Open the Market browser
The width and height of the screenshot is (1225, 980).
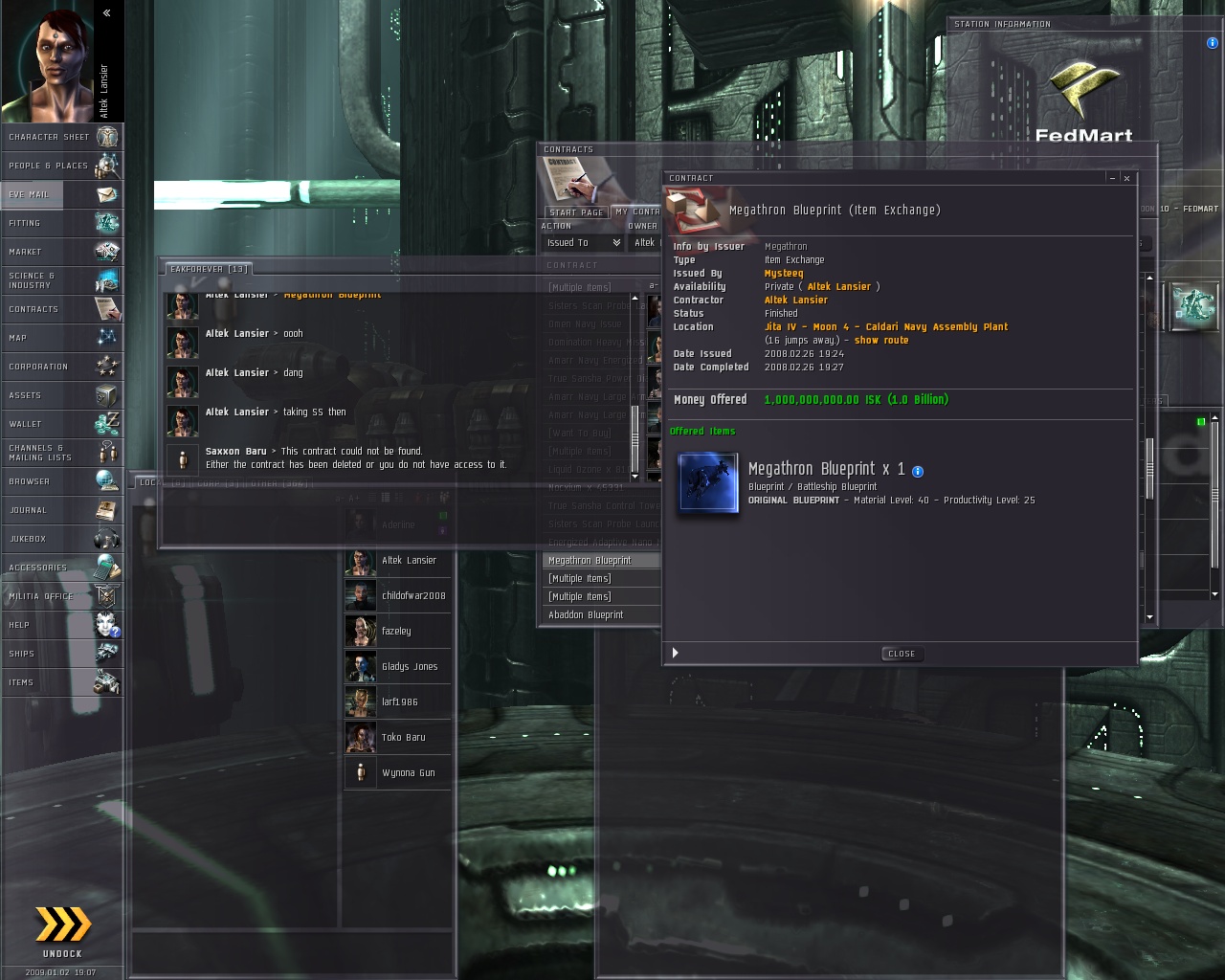(x=62, y=252)
